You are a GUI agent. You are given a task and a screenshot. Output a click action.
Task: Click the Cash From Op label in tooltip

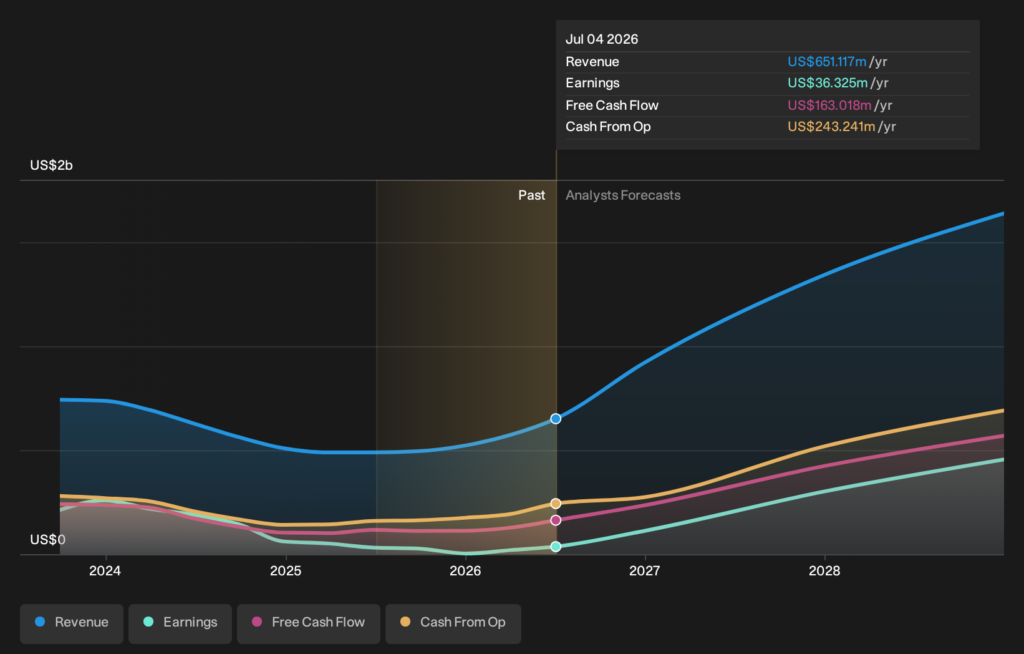point(608,127)
